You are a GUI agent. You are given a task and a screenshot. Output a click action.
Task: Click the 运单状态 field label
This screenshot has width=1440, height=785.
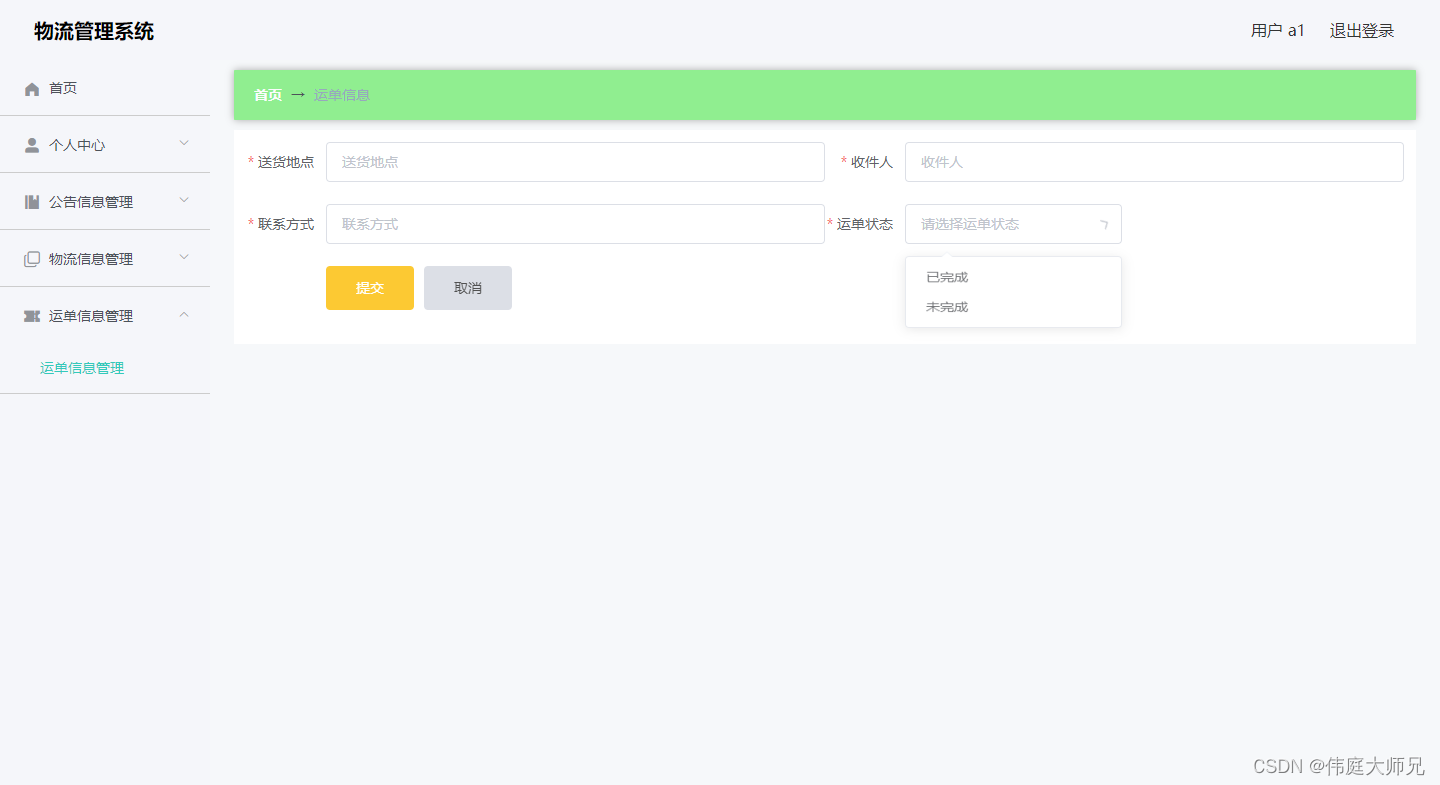(x=865, y=224)
